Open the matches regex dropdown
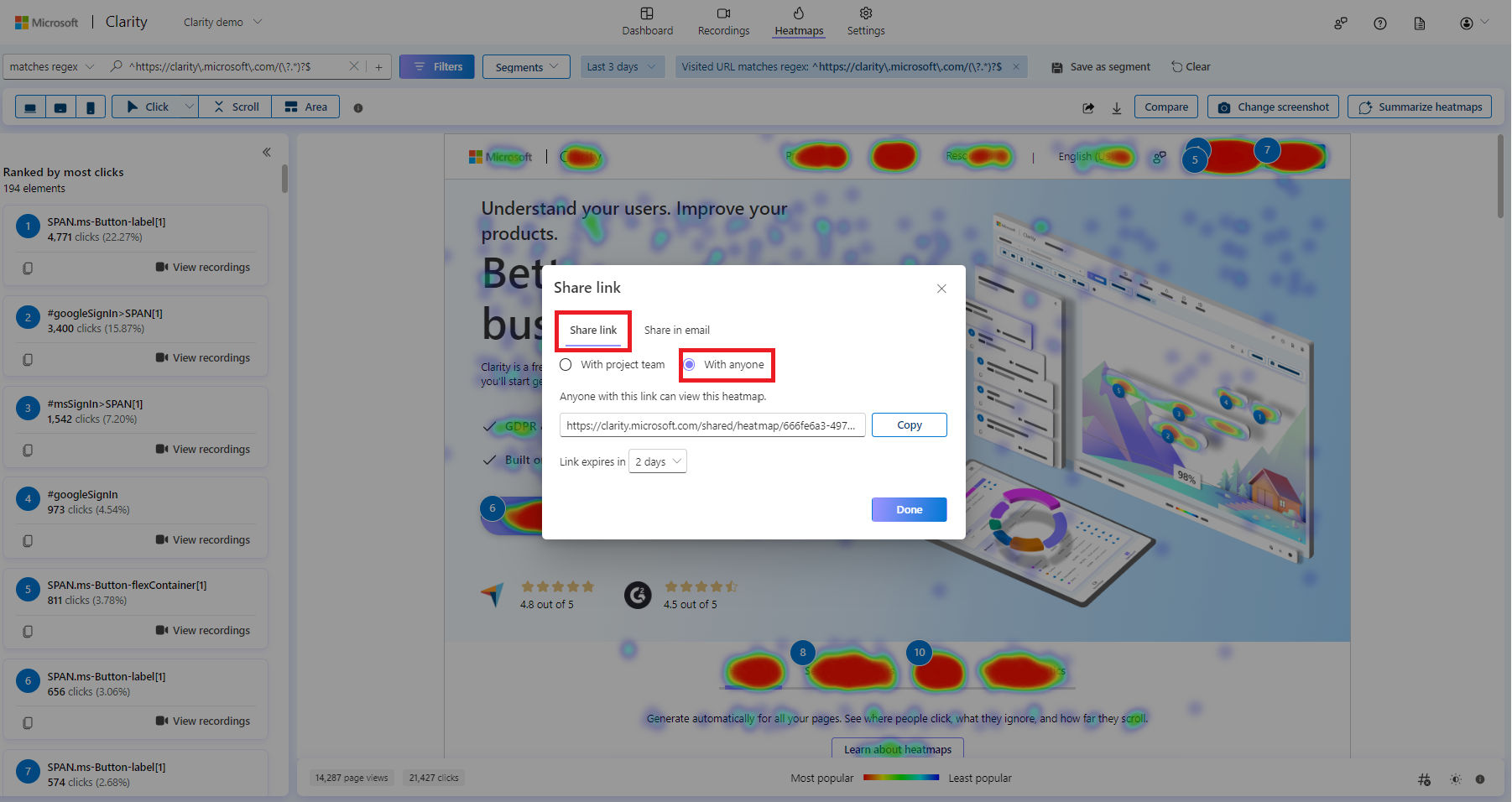 pyautogui.click(x=52, y=67)
